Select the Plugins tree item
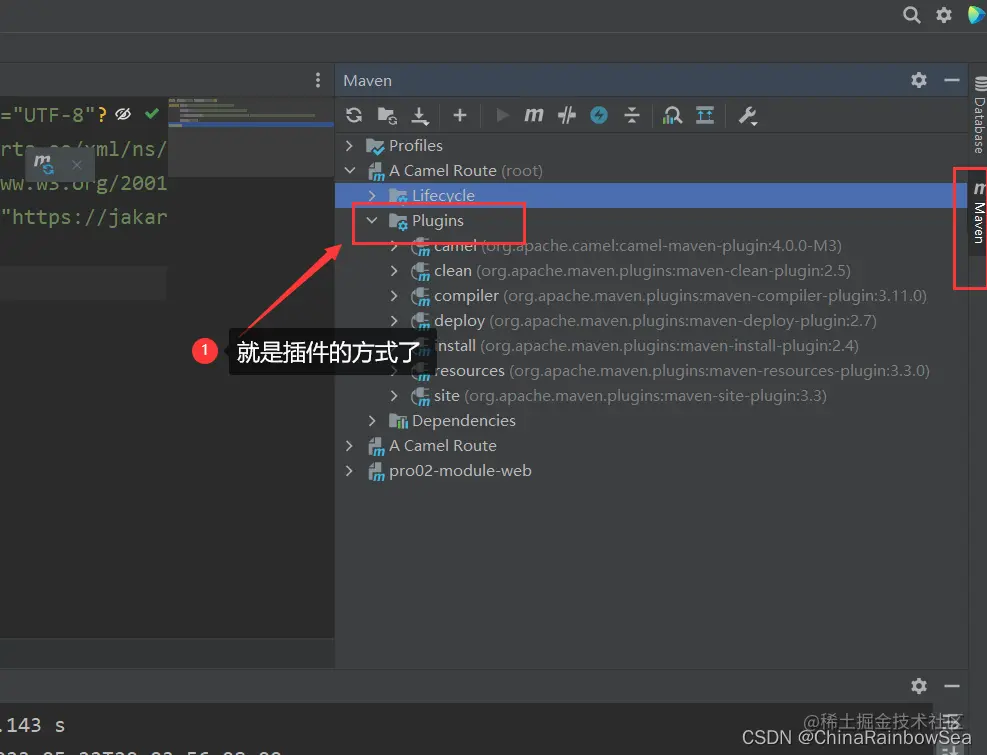987x755 pixels. tap(437, 220)
